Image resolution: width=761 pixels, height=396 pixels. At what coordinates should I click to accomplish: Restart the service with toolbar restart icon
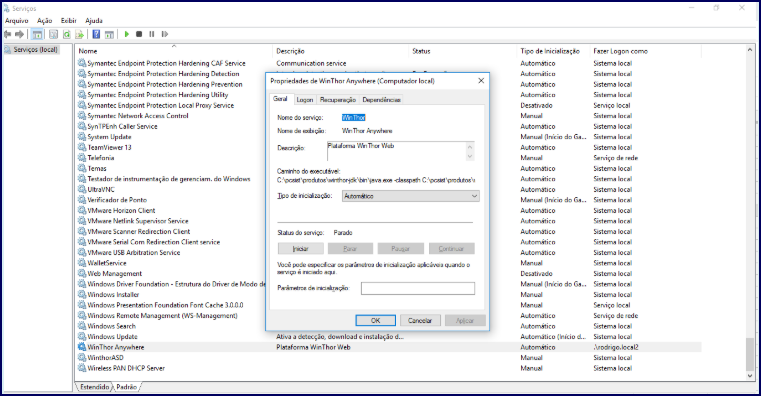point(165,34)
